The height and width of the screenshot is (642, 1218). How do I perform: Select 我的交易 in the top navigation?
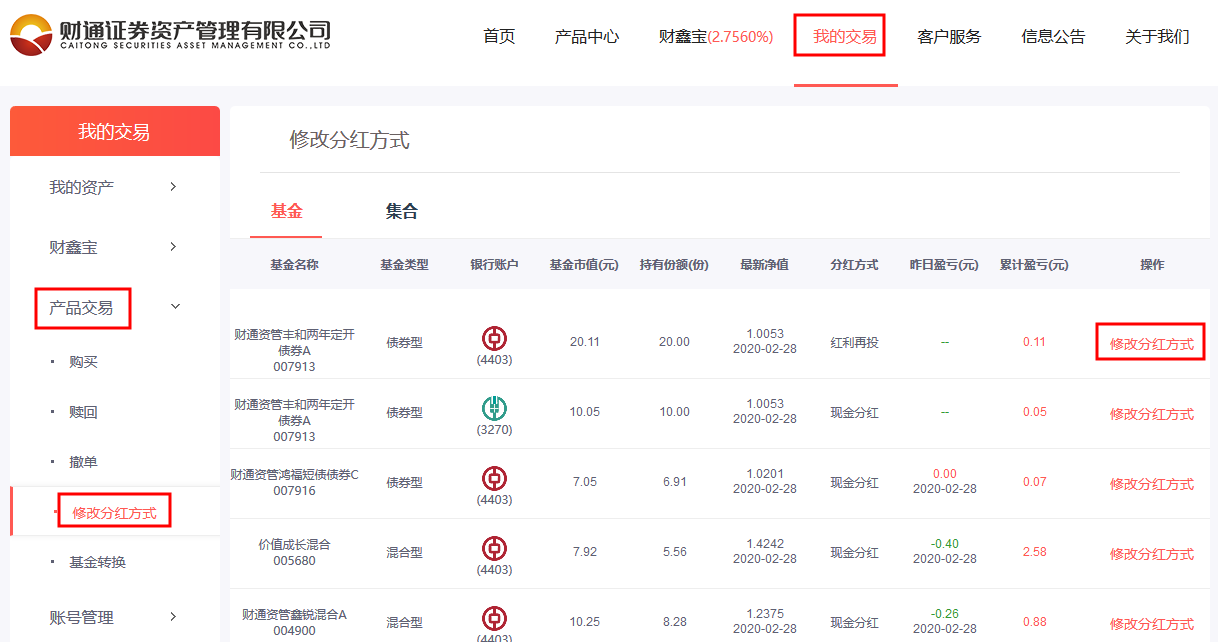[845, 37]
